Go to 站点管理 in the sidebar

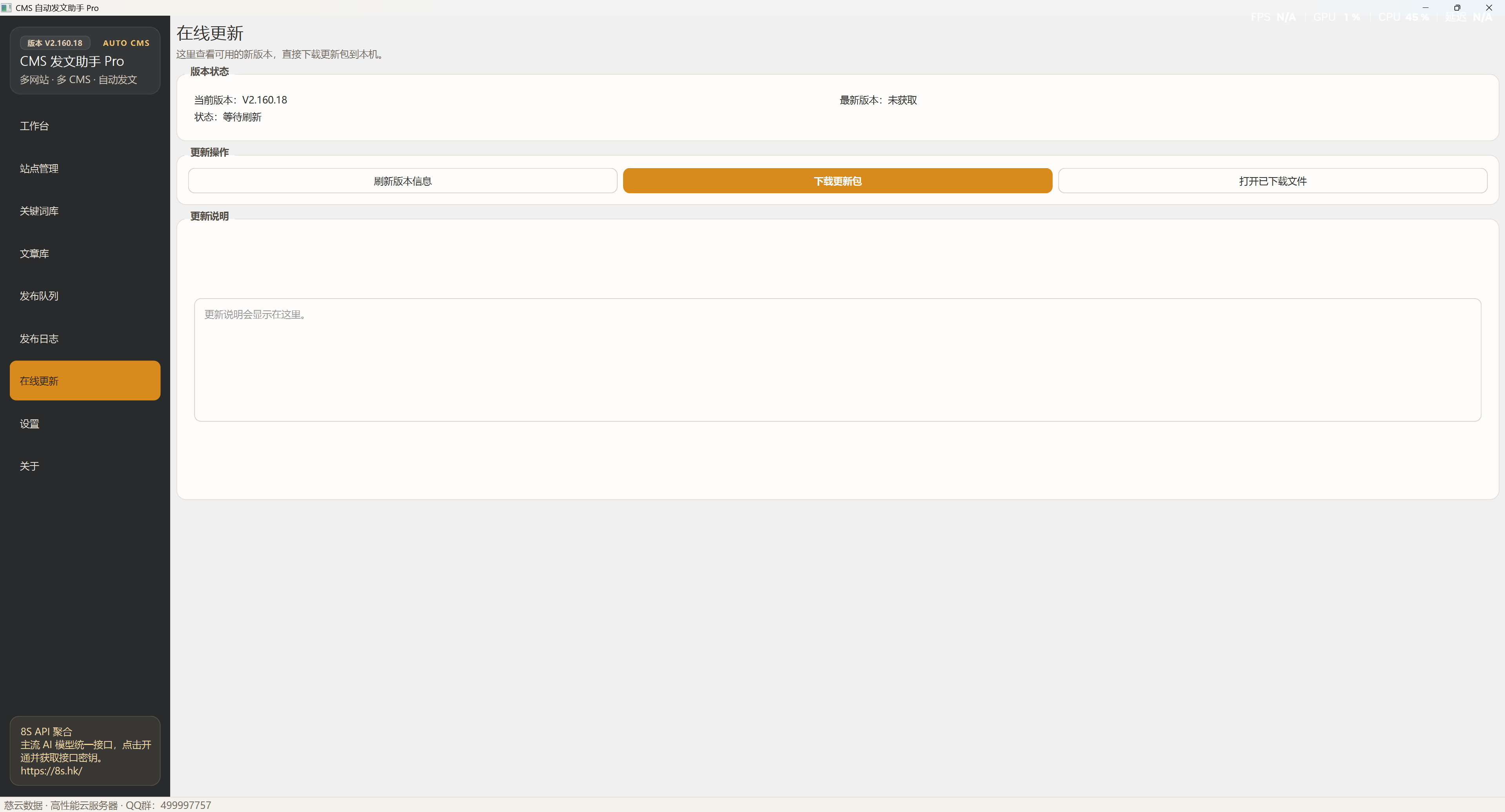coord(85,169)
